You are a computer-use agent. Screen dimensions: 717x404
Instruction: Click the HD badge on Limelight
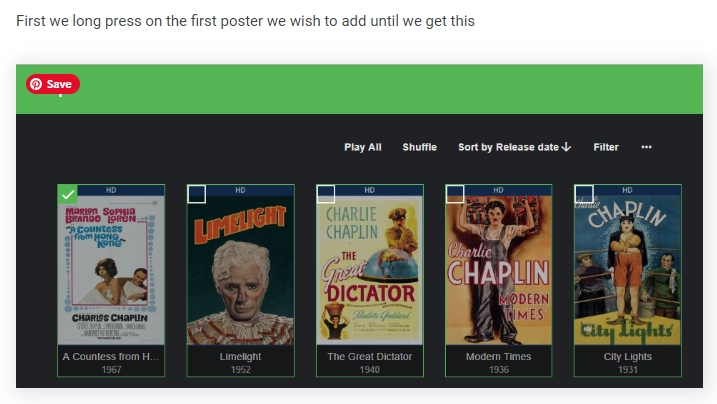click(241, 190)
